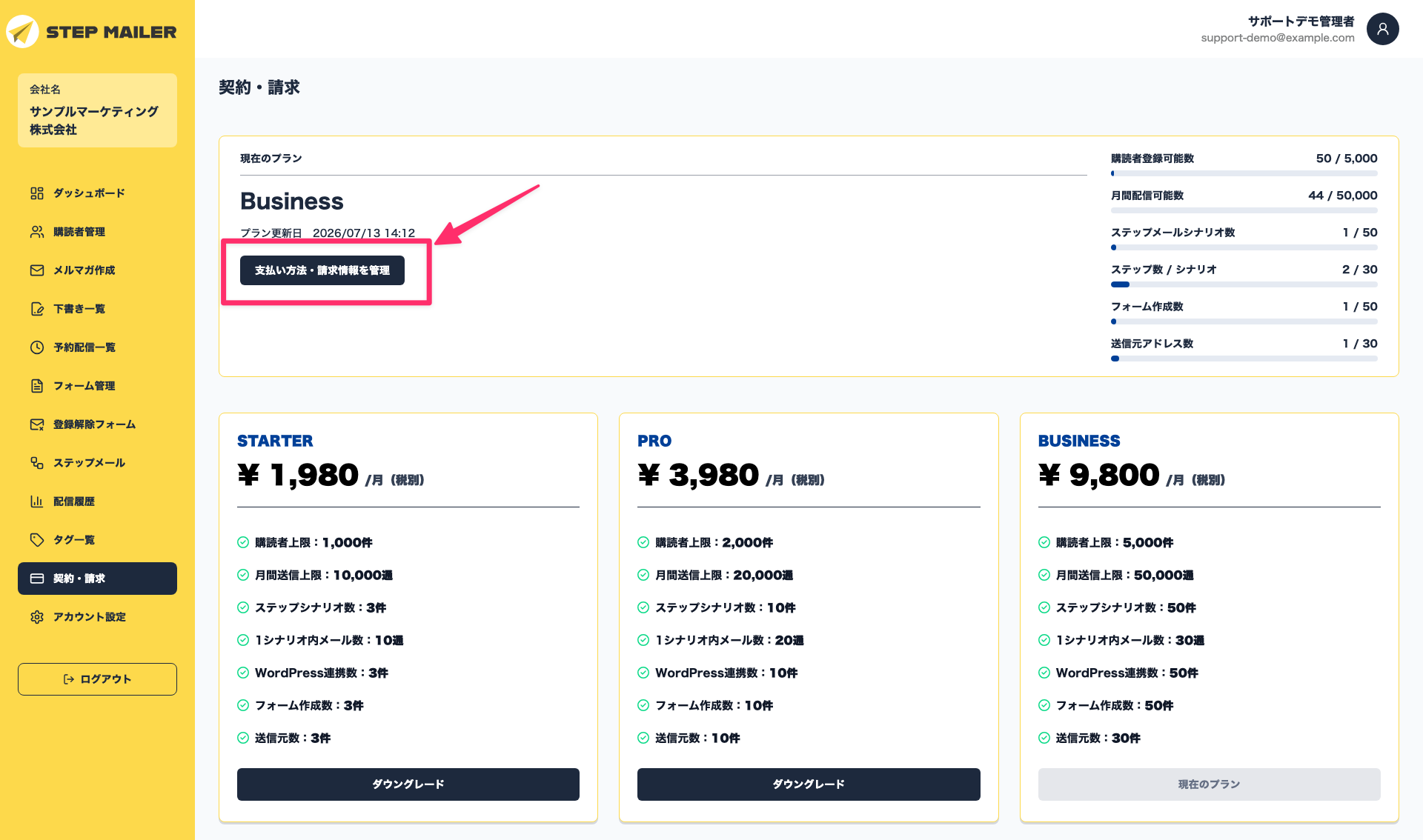Click the ステップメールシナリオ数 progress bar
Image resolution: width=1423 pixels, height=840 pixels.
tap(1244, 247)
